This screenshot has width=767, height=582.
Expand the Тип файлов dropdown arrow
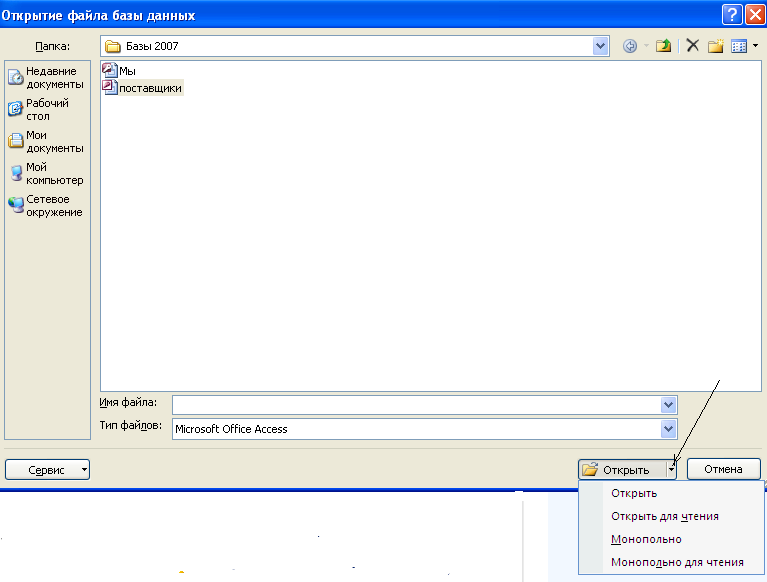click(x=668, y=429)
